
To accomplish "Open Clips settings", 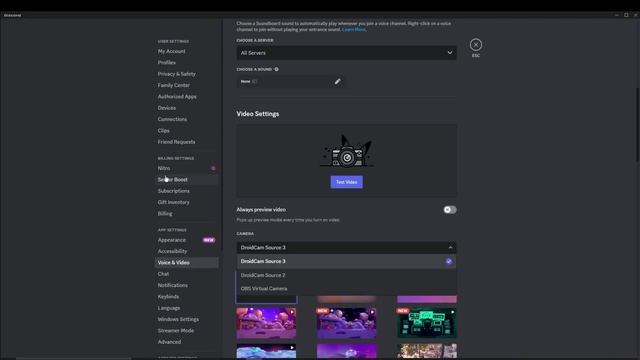I will click(x=164, y=131).
